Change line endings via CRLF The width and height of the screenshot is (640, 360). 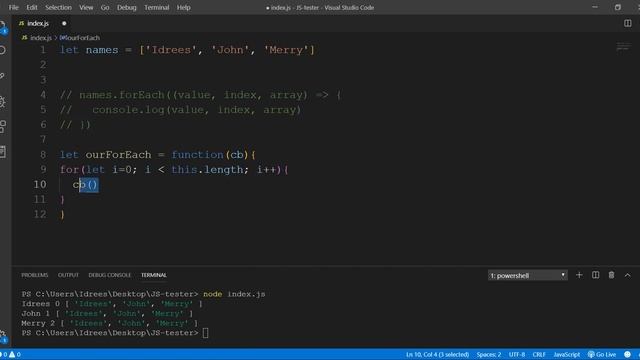click(x=539, y=354)
